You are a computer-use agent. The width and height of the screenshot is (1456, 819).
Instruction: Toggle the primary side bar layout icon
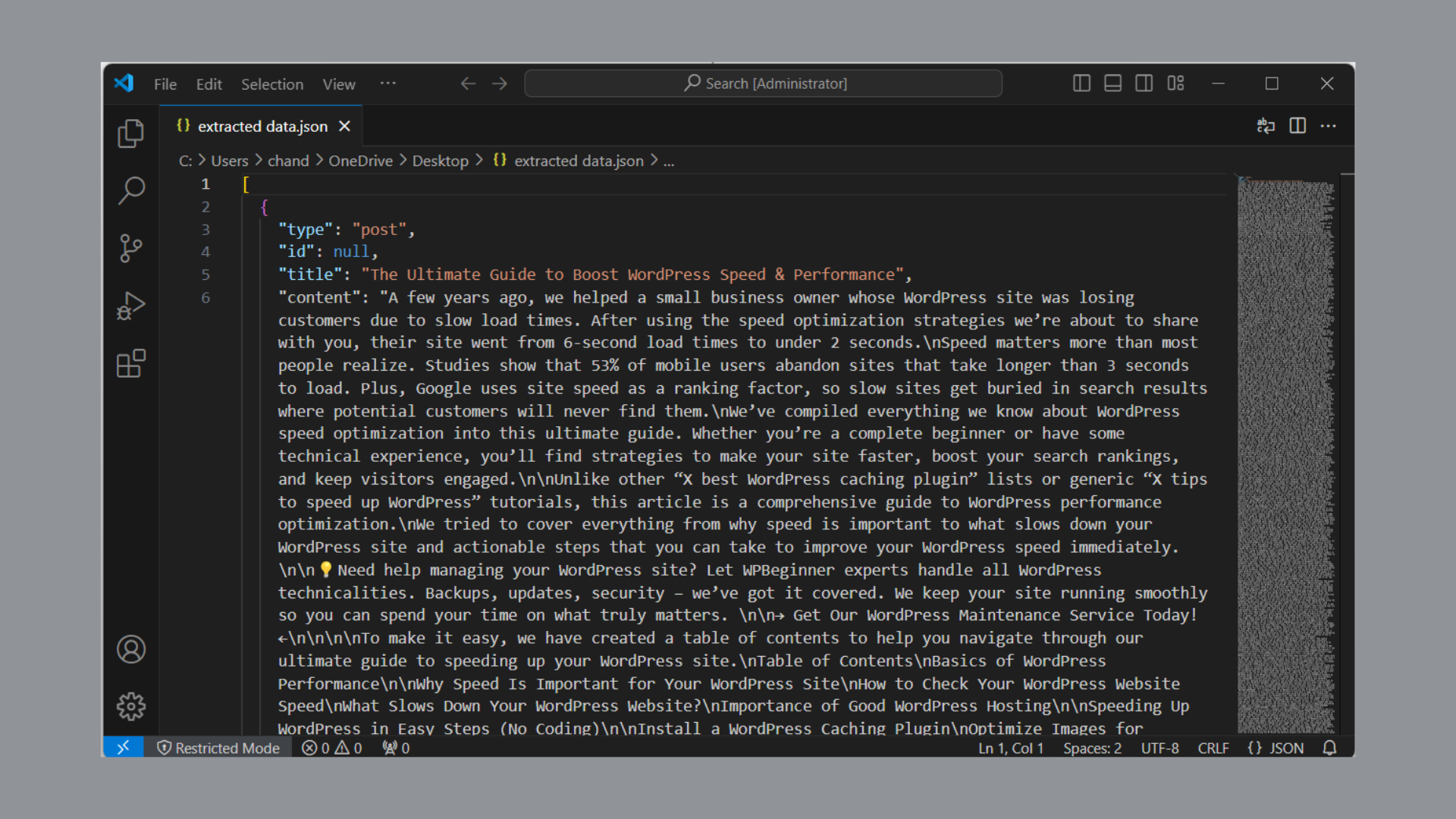click(1081, 83)
